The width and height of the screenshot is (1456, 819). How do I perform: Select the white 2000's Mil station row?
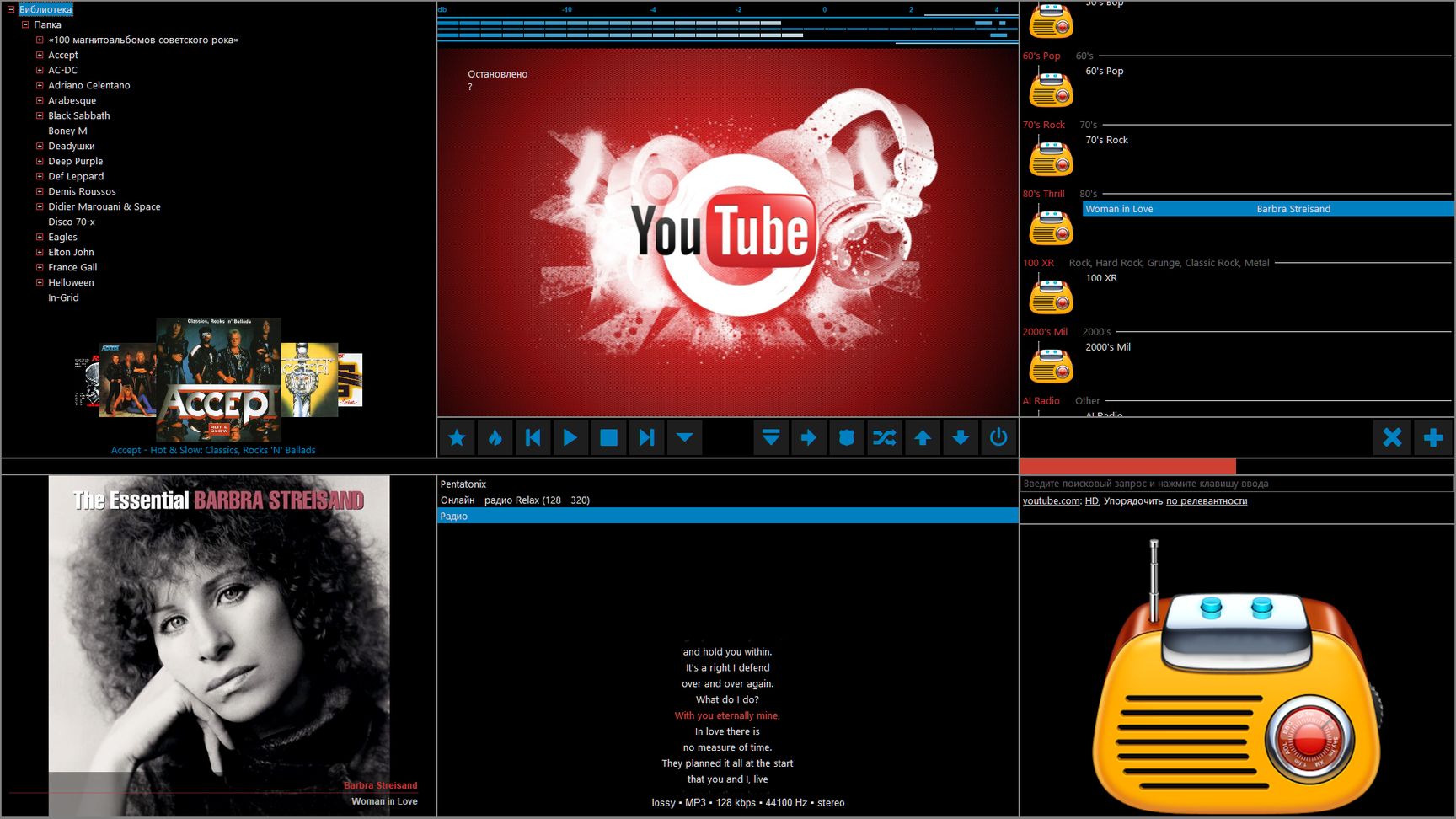click(1268, 347)
